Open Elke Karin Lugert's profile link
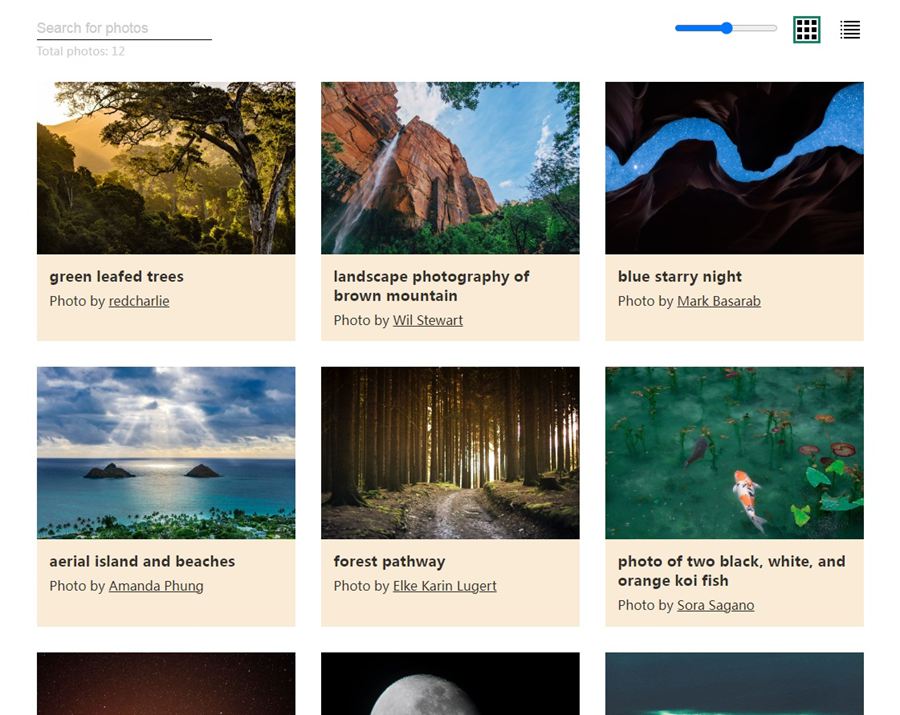Screen dimensions: 900x715 445,586
